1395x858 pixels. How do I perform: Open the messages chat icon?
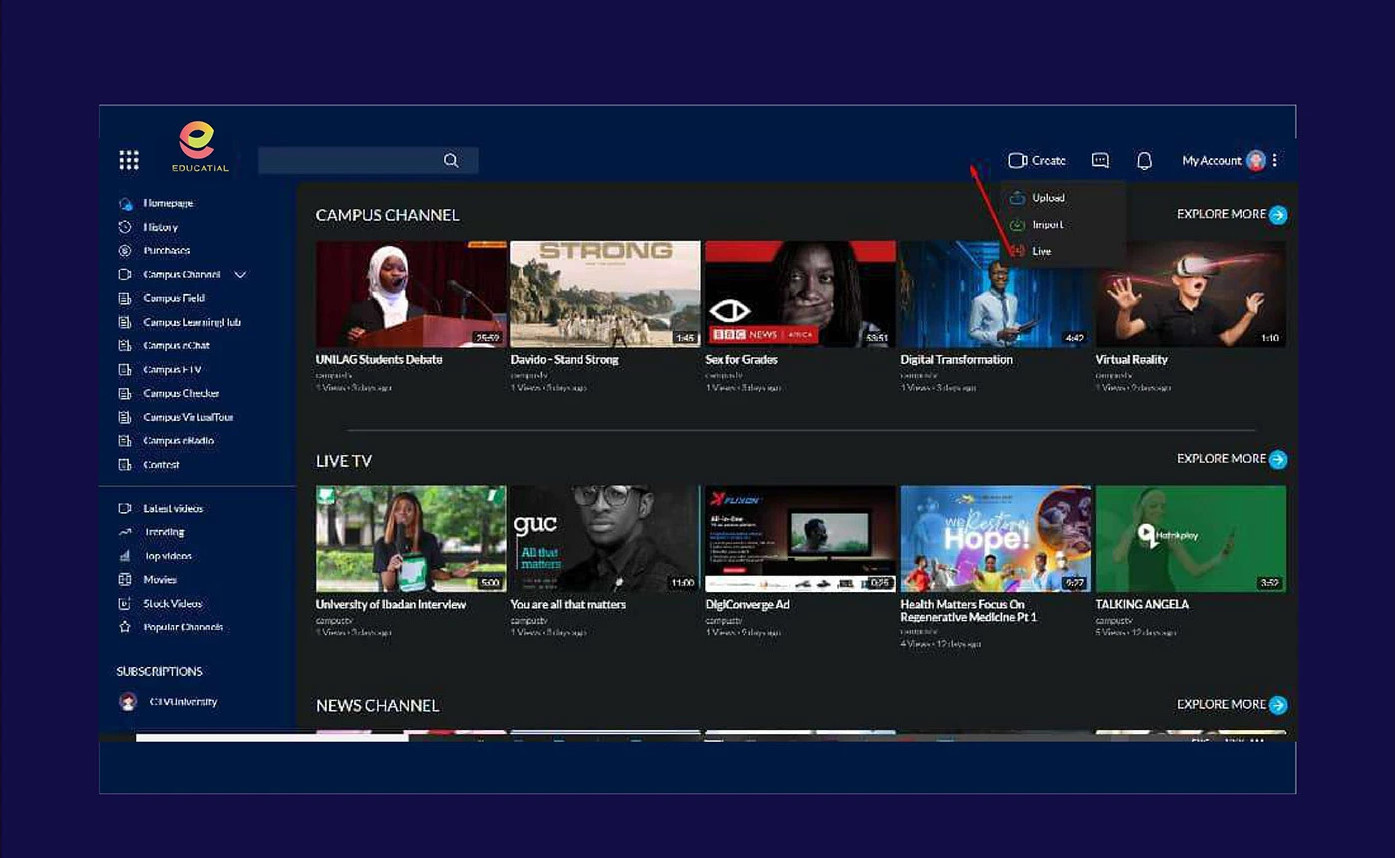coord(1100,160)
